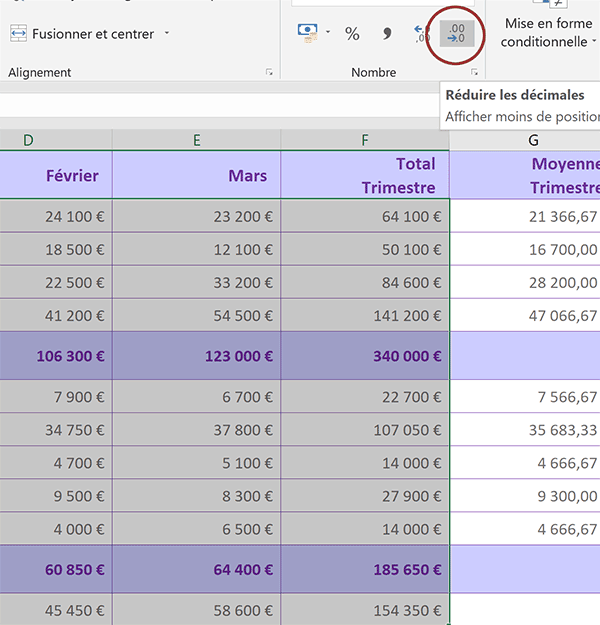Select cell containing 154 350 €
The width and height of the screenshot is (600, 625).
(365, 610)
